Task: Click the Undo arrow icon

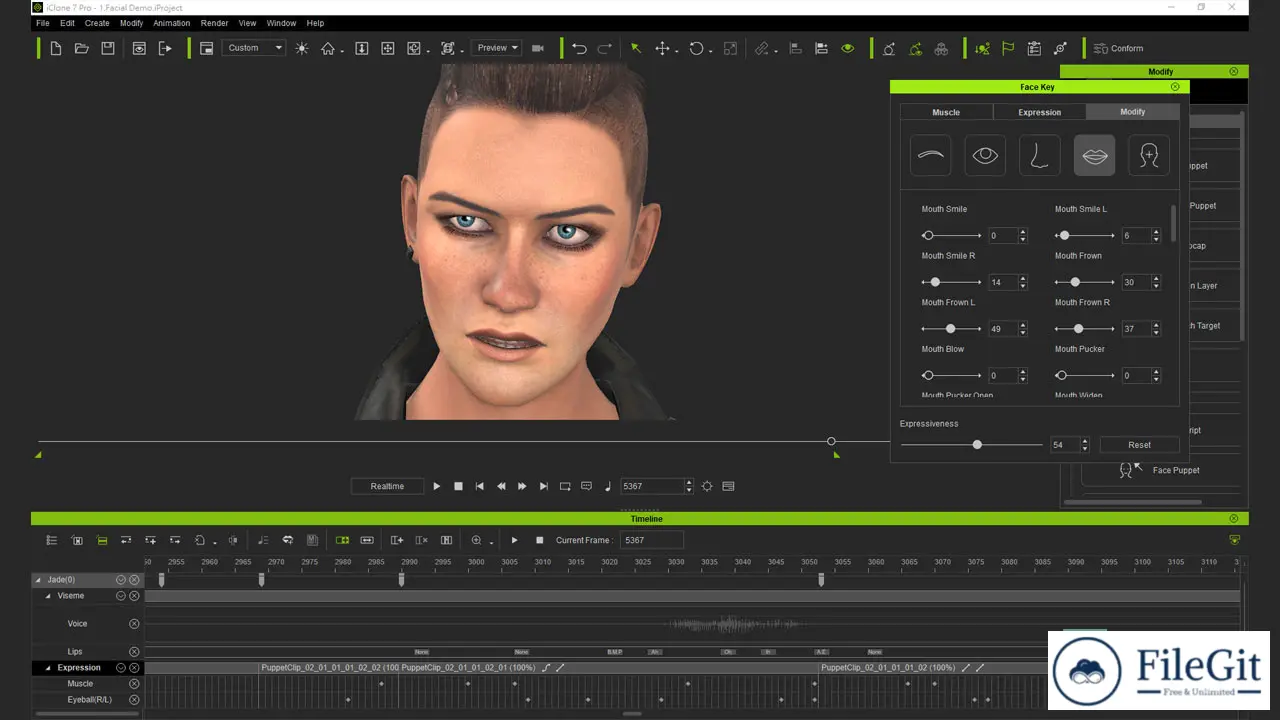Action: pyautogui.click(x=579, y=48)
